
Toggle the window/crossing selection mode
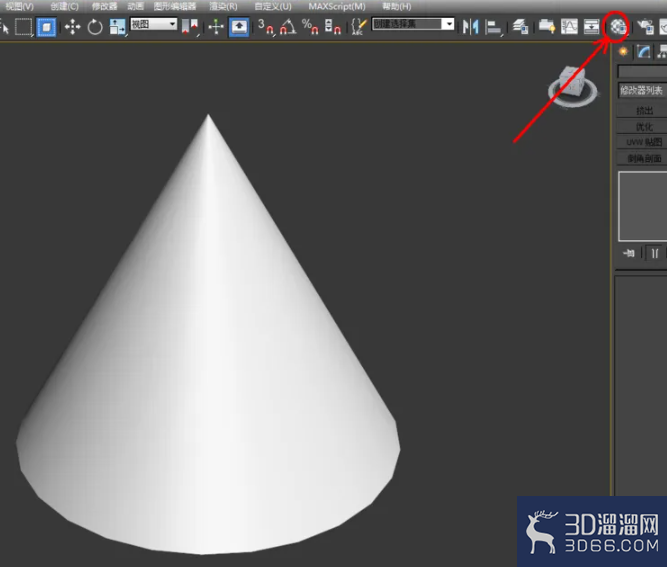(x=46, y=27)
